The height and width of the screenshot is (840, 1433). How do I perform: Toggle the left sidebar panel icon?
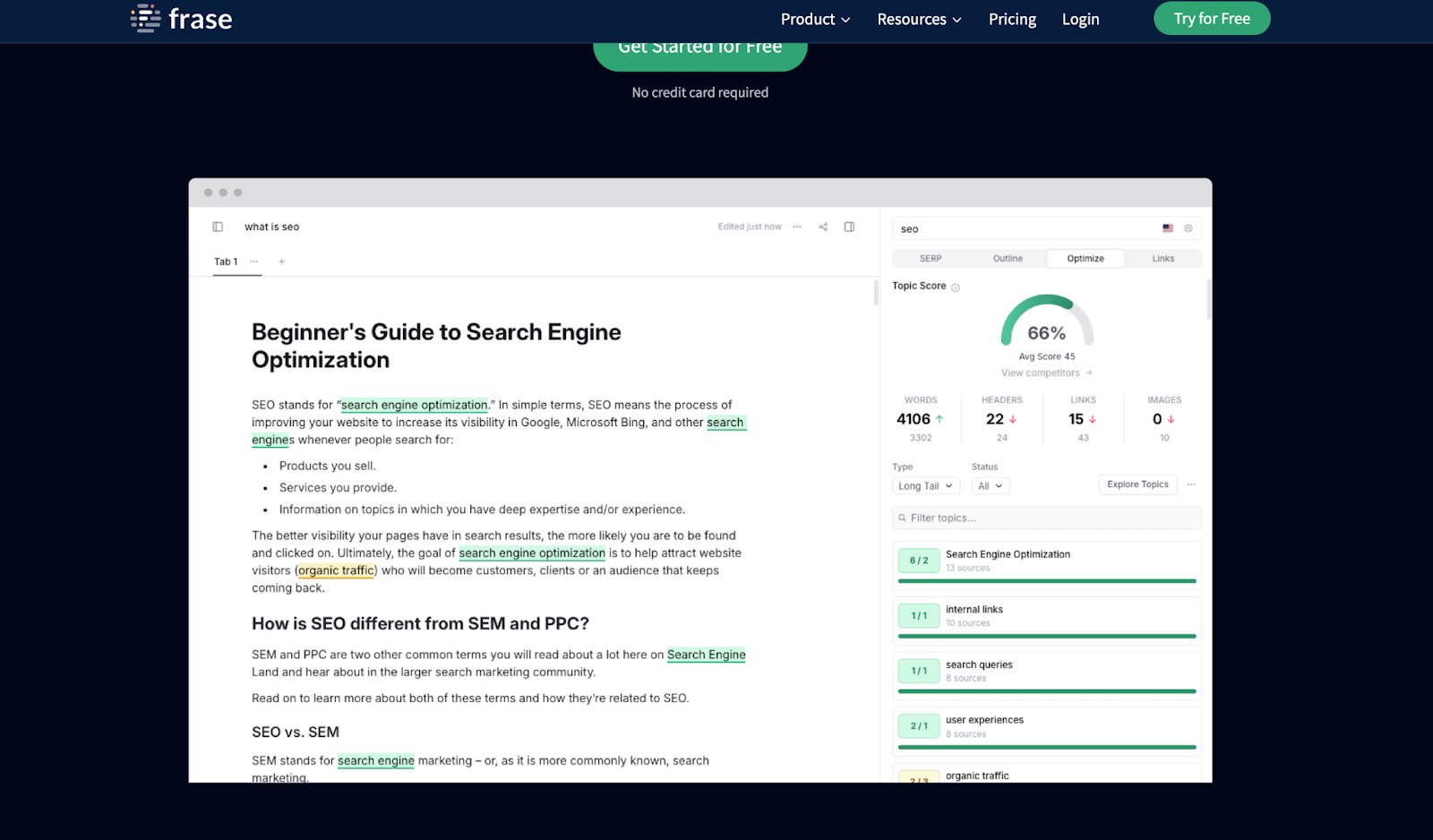tap(218, 227)
